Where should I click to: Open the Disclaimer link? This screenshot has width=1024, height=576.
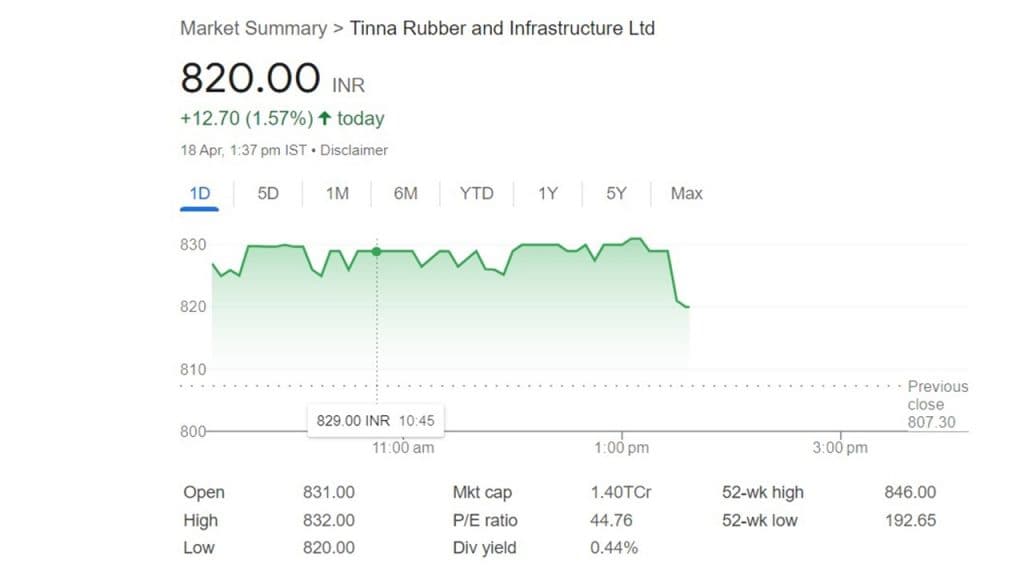pos(356,150)
